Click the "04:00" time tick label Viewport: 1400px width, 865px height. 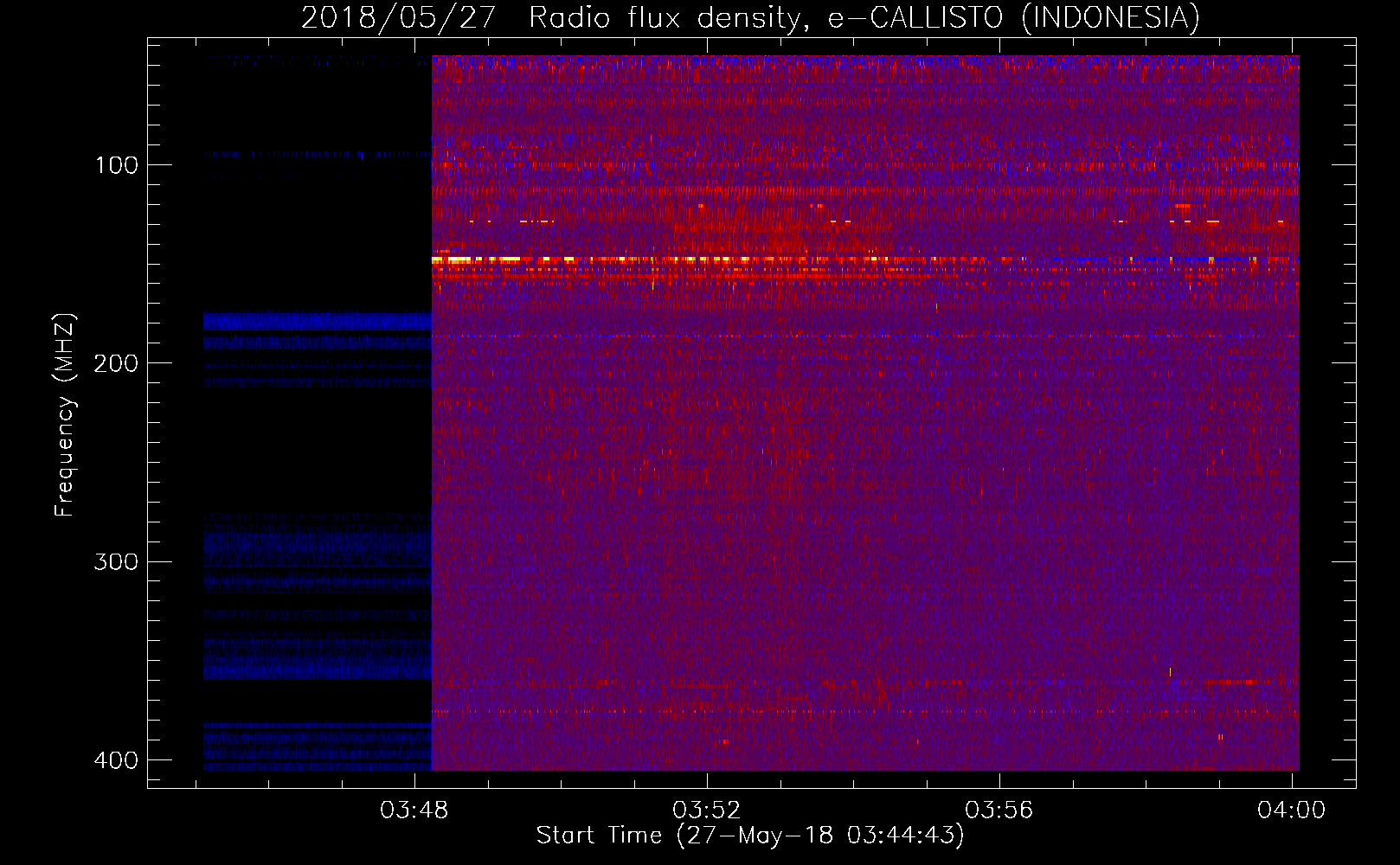coord(1292,810)
